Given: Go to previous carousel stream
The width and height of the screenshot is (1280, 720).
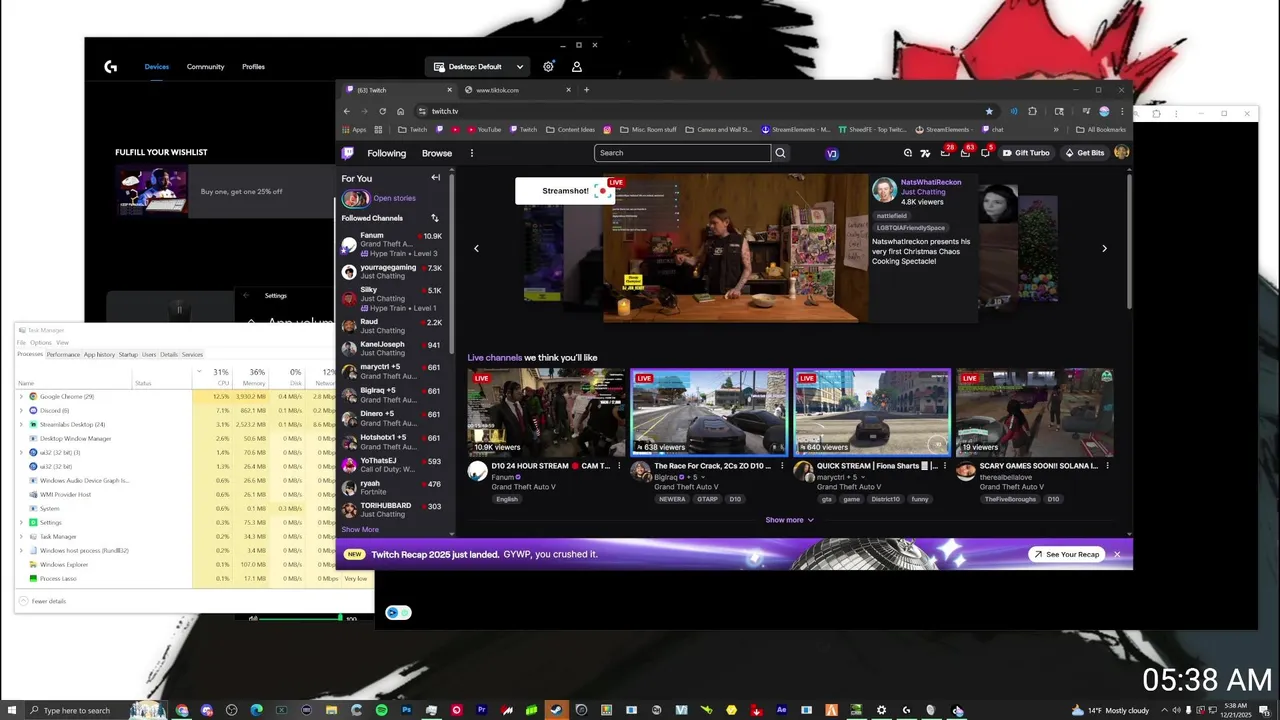Looking at the screenshot, I should click(476, 248).
